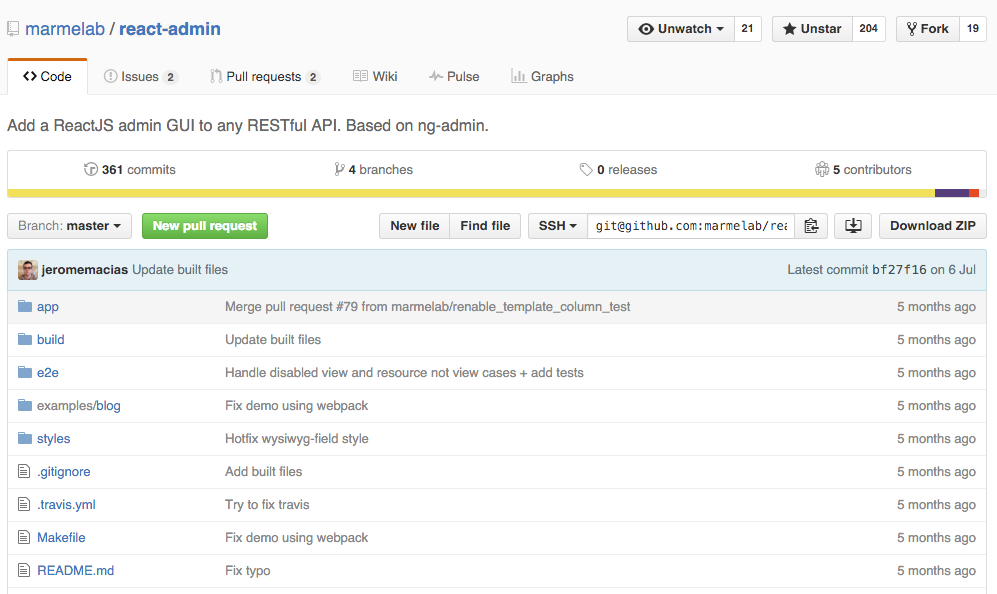The height and width of the screenshot is (594, 997).
Task: Click the .travis.yml file icon
Action: [x=24, y=504]
